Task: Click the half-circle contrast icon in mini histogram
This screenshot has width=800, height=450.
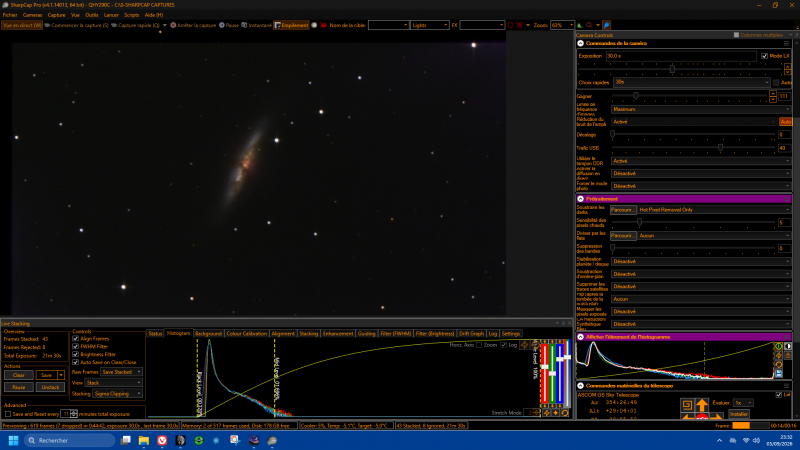Action: point(788,346)
